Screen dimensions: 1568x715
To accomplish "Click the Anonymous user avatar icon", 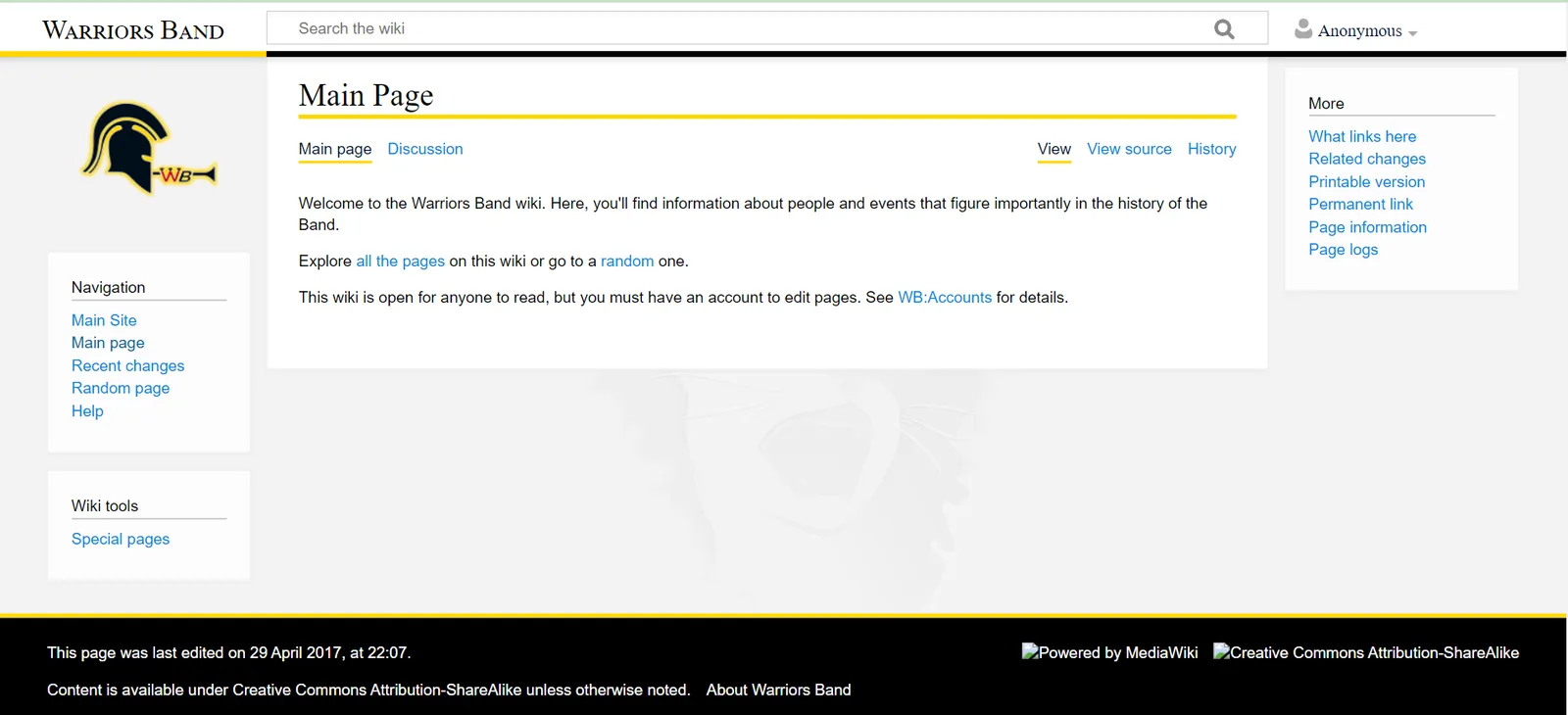I will tap(1302, 29).
